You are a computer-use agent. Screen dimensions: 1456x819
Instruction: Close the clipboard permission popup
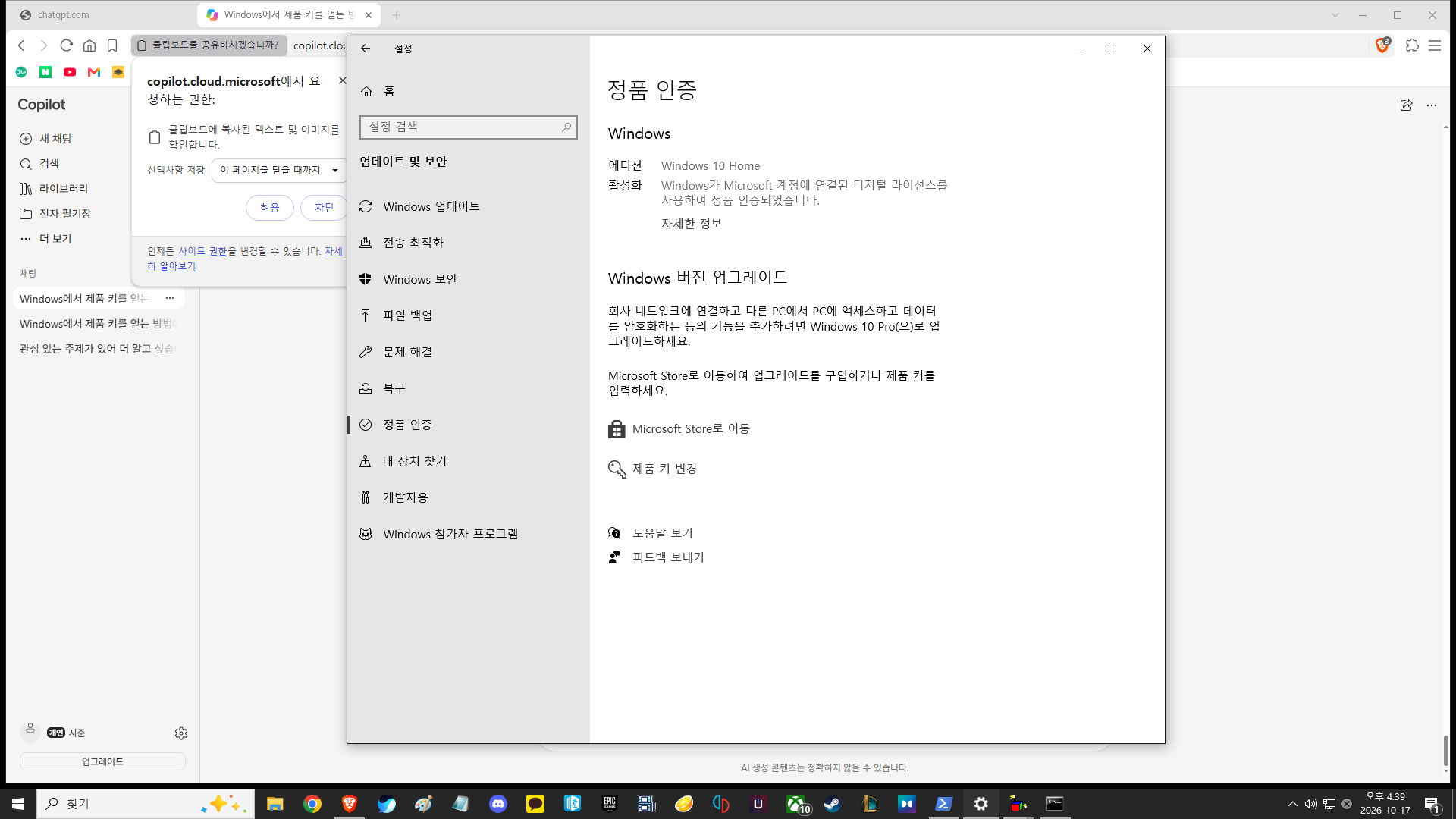342,80
